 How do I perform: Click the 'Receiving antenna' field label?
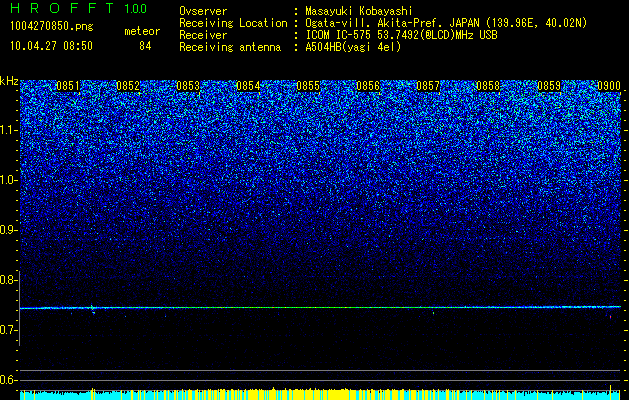coord(230,47)
